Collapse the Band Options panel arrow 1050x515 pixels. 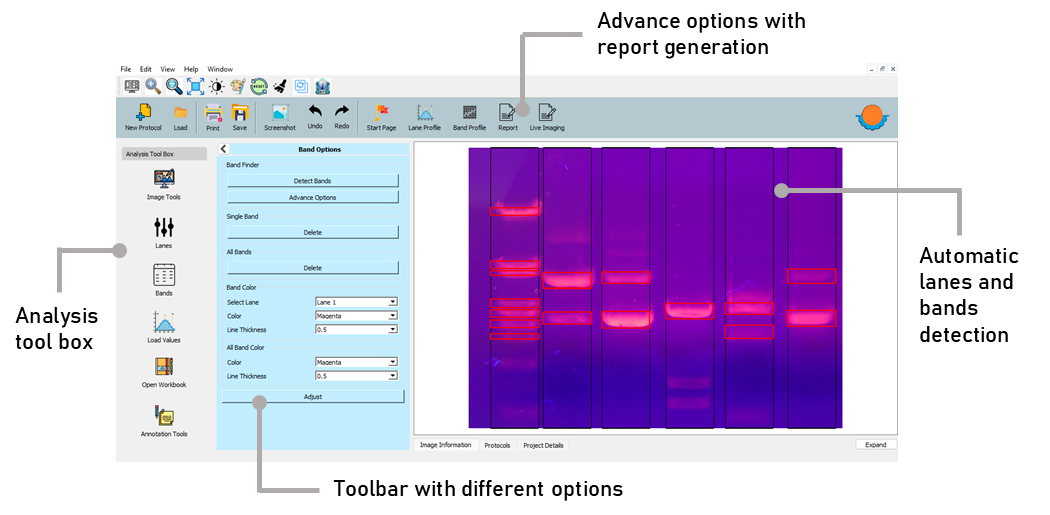pyautogui.click(x=224, y=149)
